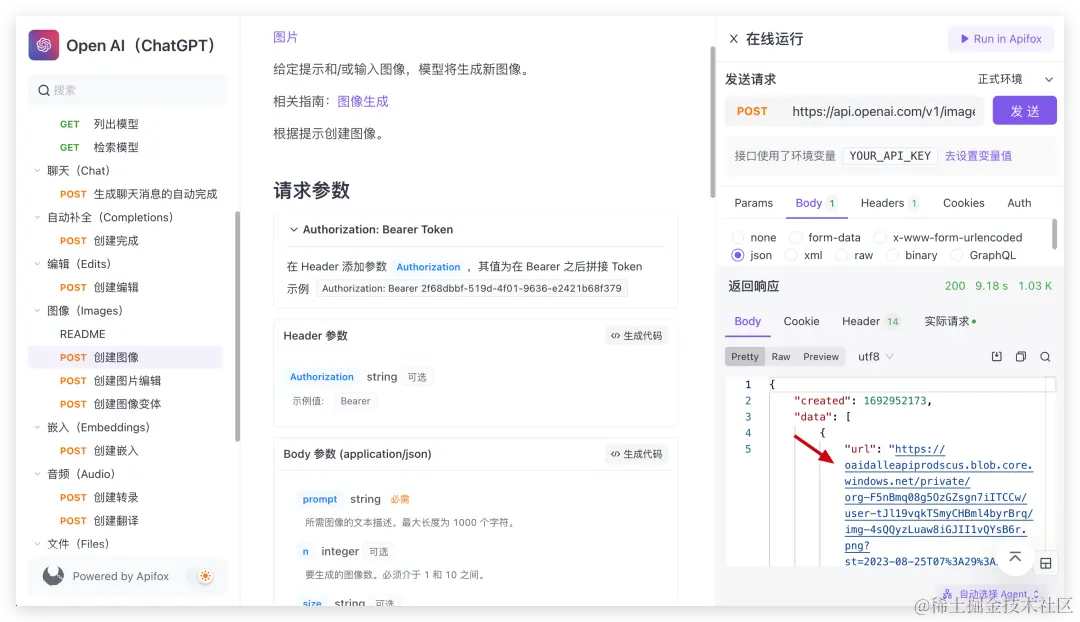Select the json body type radio button

736,255
